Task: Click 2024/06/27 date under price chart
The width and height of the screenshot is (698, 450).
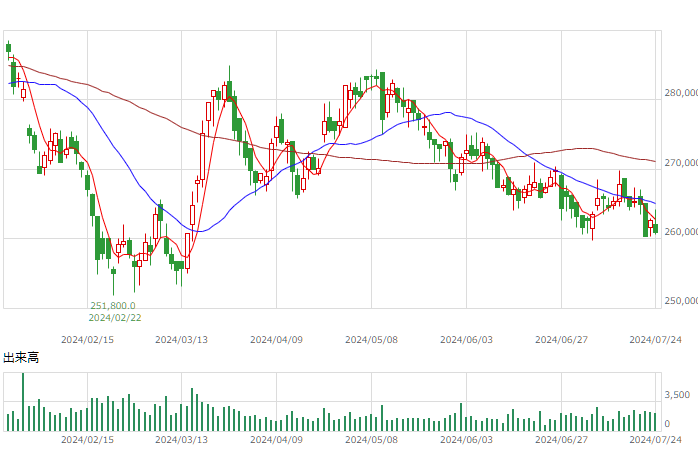Action: point(561,340)
